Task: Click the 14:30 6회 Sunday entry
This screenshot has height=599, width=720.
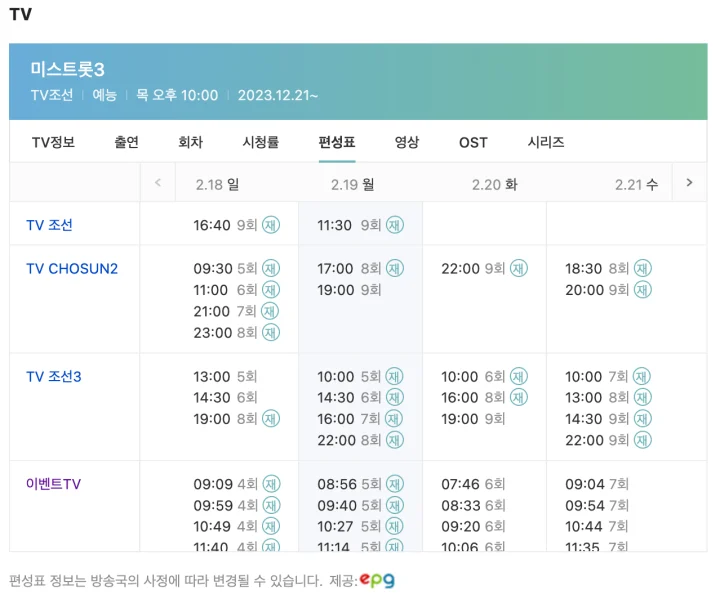Action: coord(225,397)
